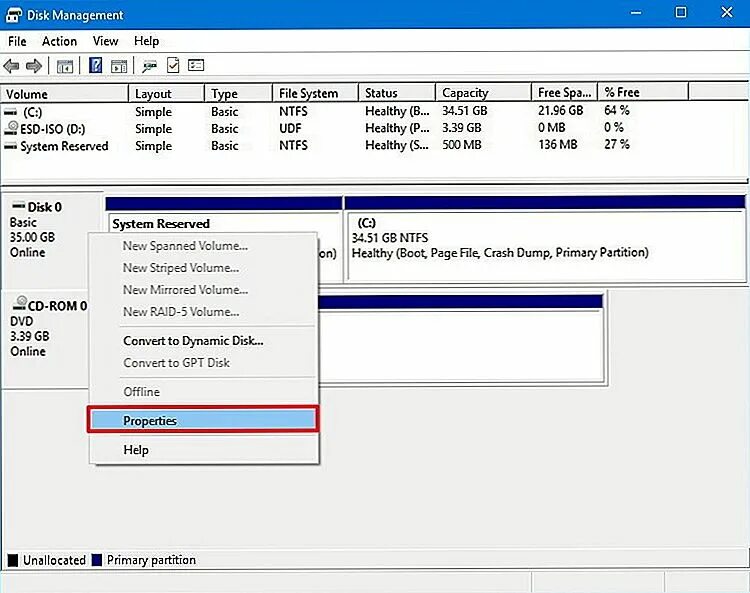Sort by the Layout column header
Image resolution: width=750 pixels, height=593 pixels.
(x=166, y=93)
